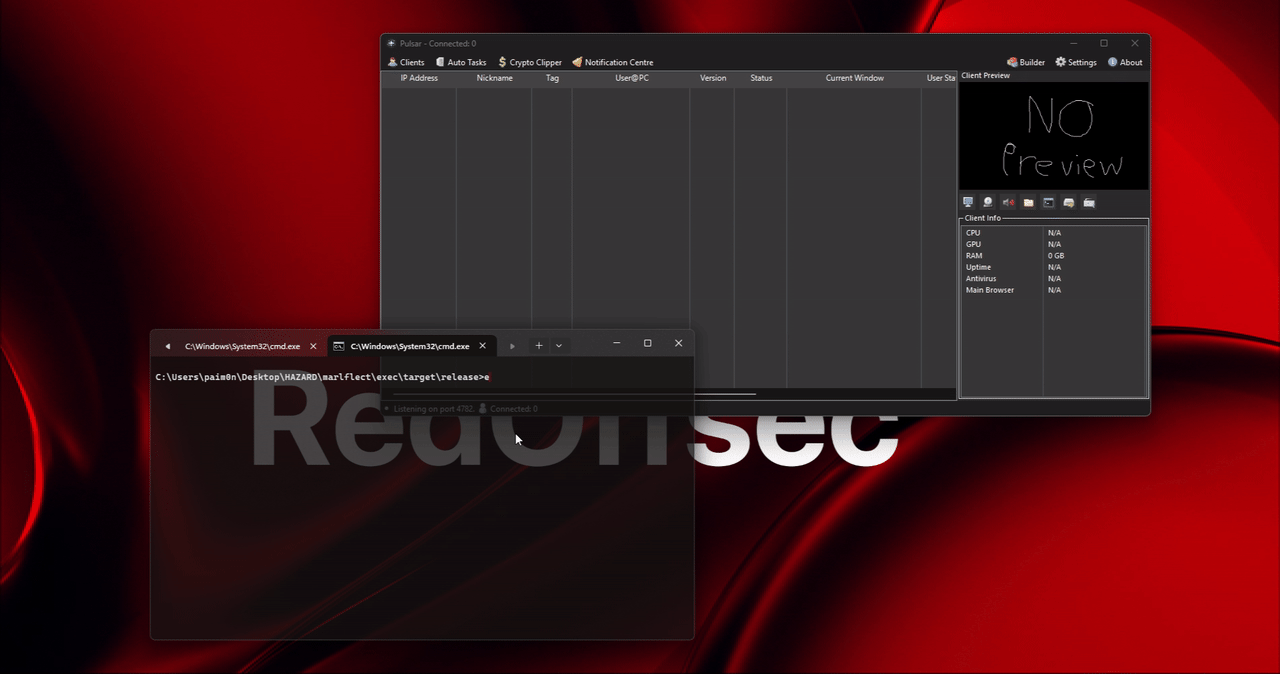1280x674 pixels.
Task: Open the Crypto Clipper panel
Action: (530, 62)
